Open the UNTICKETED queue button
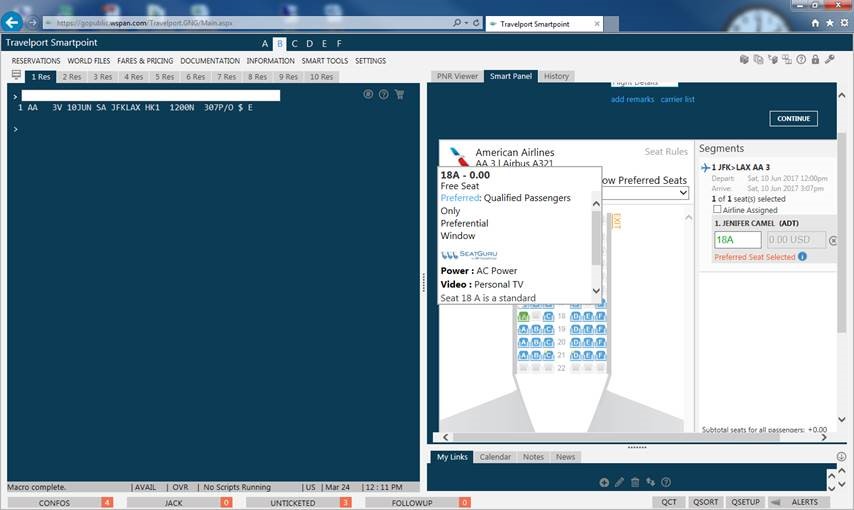Image resolution: width=854 pixels, height=510 pixels. pyautogui.click(x=298, y=502)
